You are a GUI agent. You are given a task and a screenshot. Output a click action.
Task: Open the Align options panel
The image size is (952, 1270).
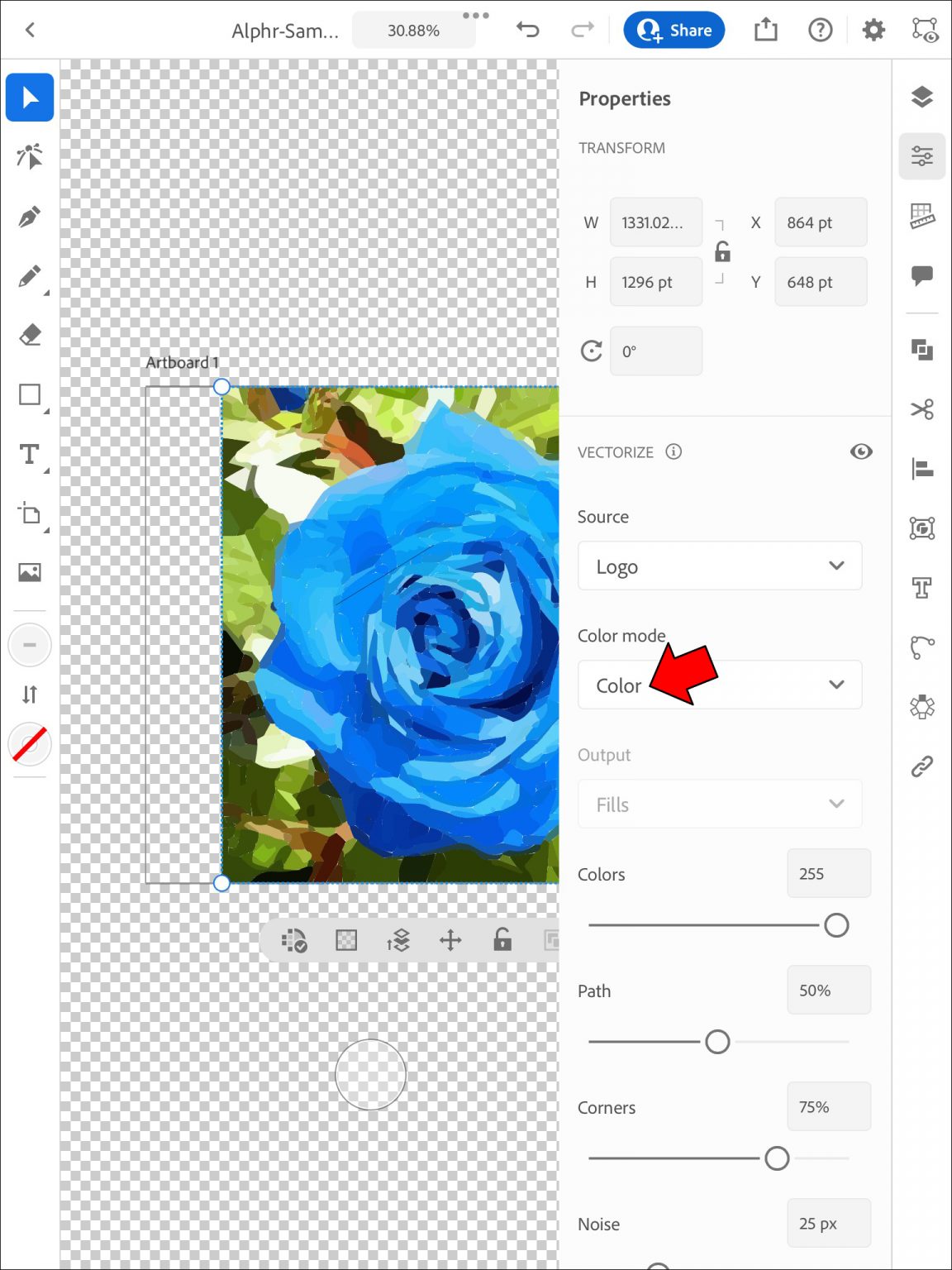point(922,470)
